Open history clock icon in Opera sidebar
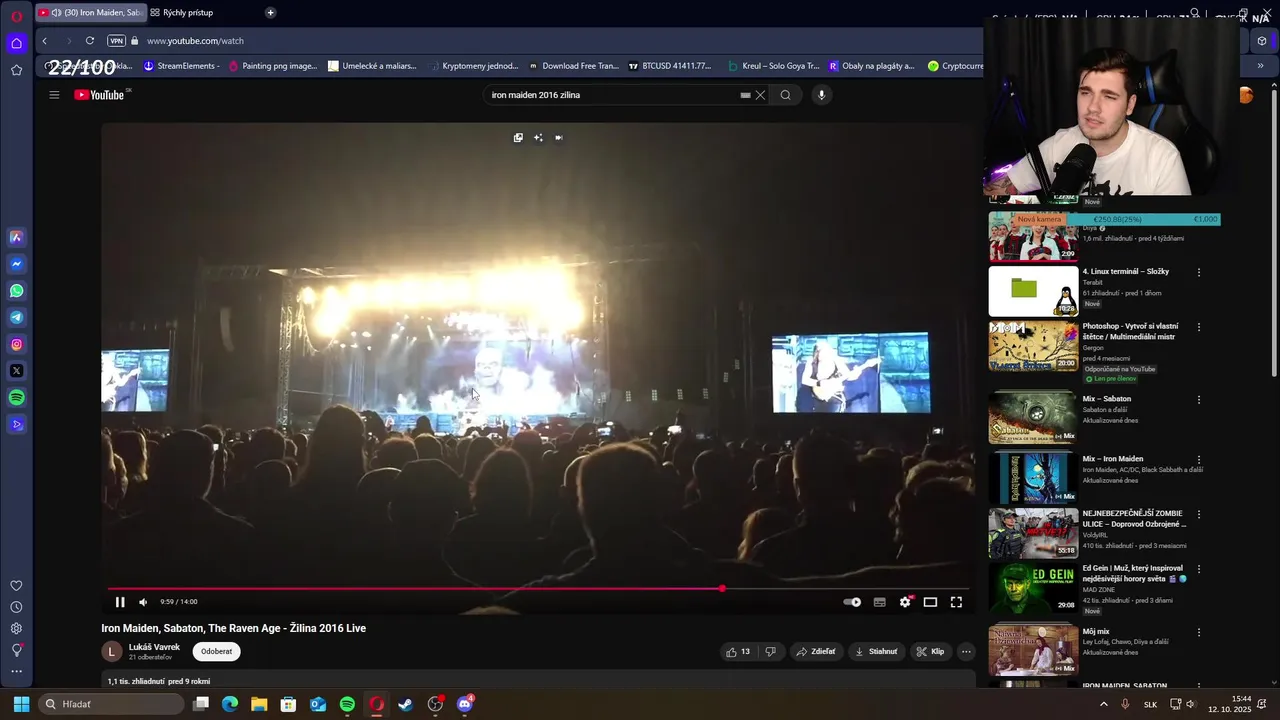This screenshot has width=1280, height=720. coord(16,607)
